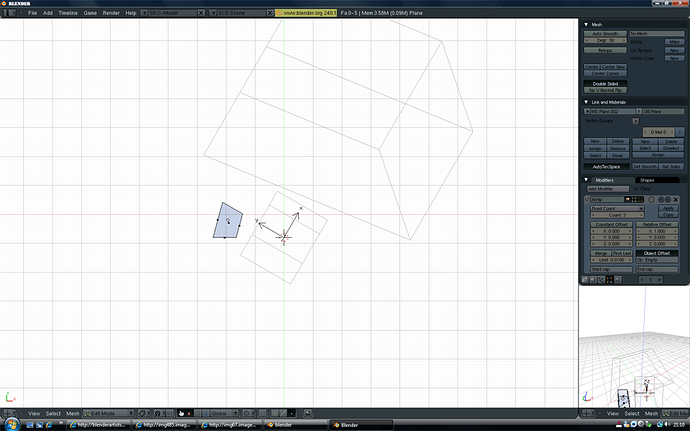This screenshot has width=690, height=431.
Task: Open the www.blender.org link in header
Action: pyautogui.click(x=306, y=13)
